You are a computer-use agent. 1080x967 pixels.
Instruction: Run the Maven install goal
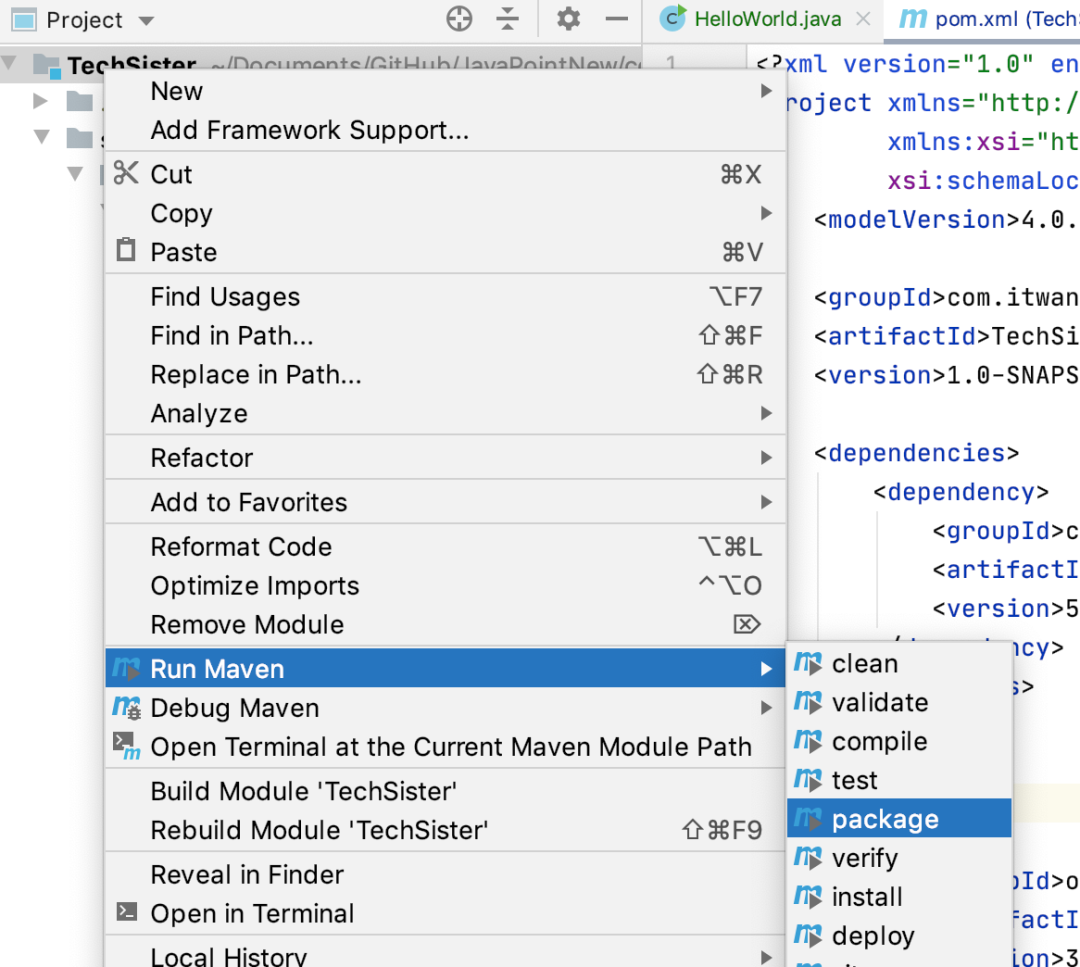pyautogui.click(x=900, y=897)
